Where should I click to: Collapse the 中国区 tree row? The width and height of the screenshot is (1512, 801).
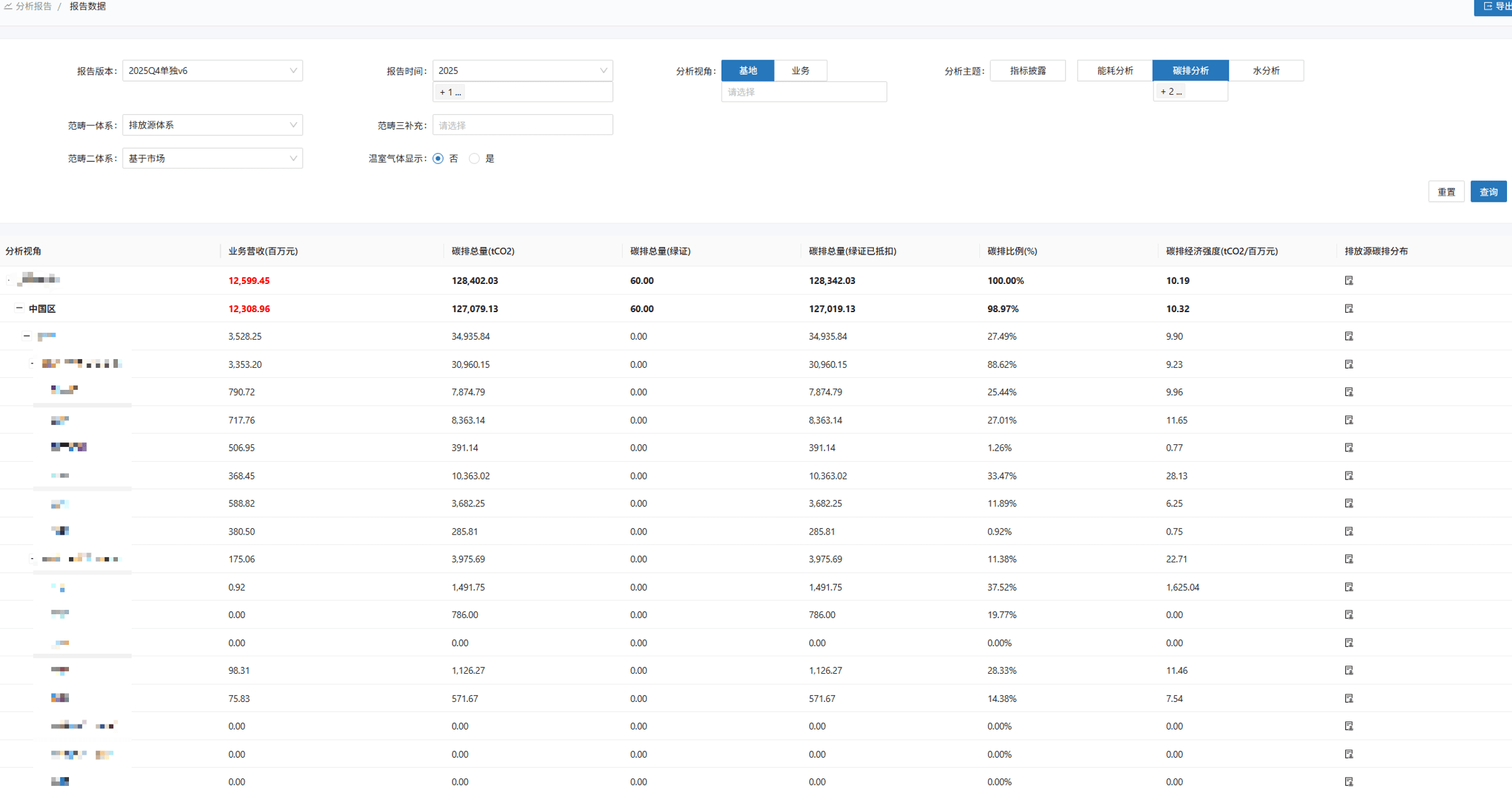pyautogui.click(x=19, y=308)
